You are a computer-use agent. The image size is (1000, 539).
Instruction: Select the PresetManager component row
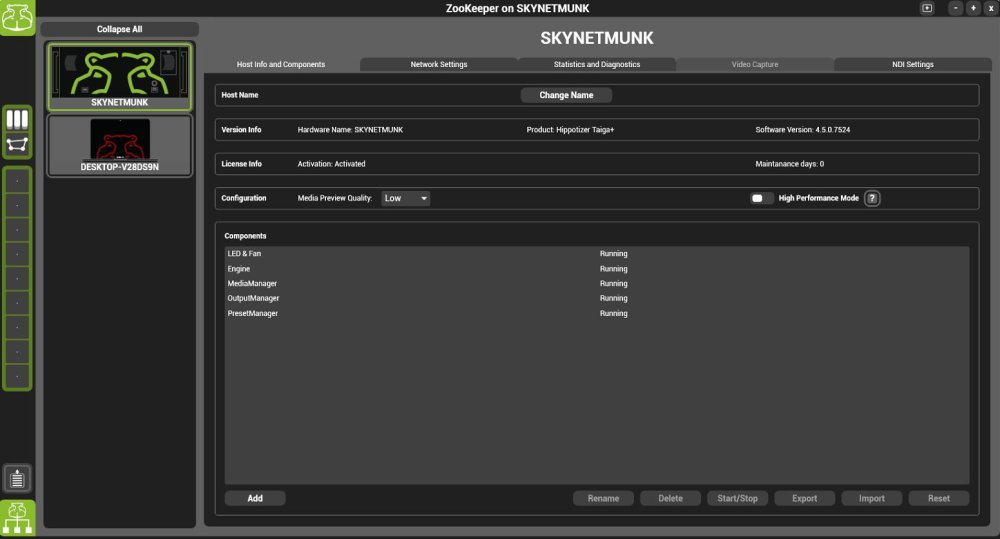pos(597,313)
